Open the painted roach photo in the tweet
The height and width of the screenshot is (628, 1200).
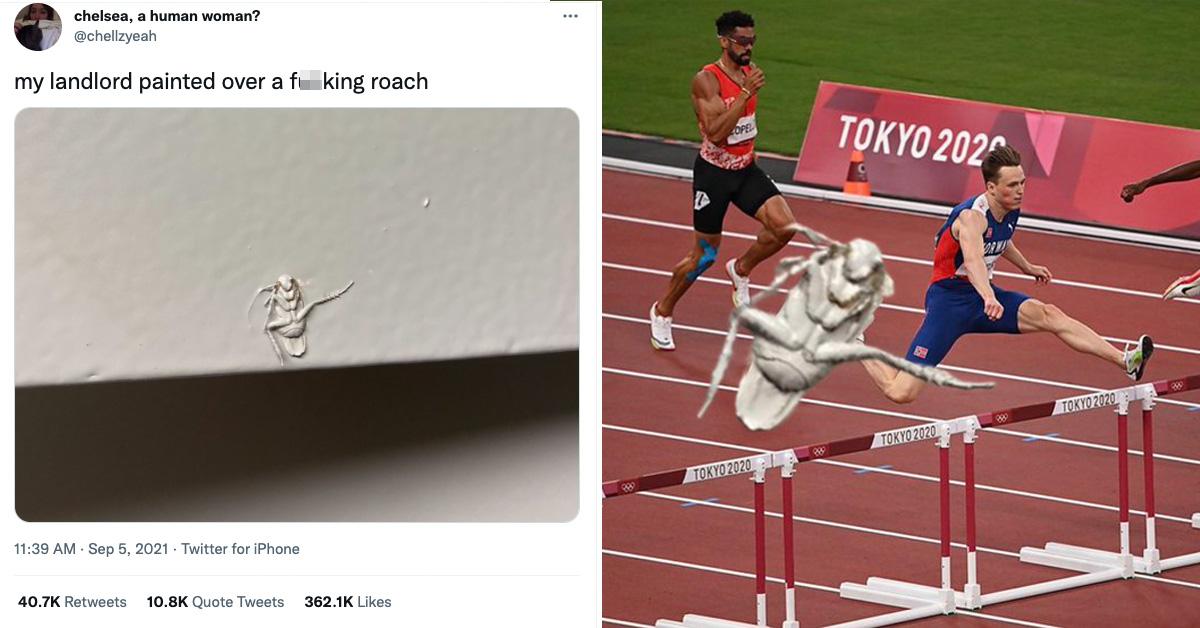(297, 315)
